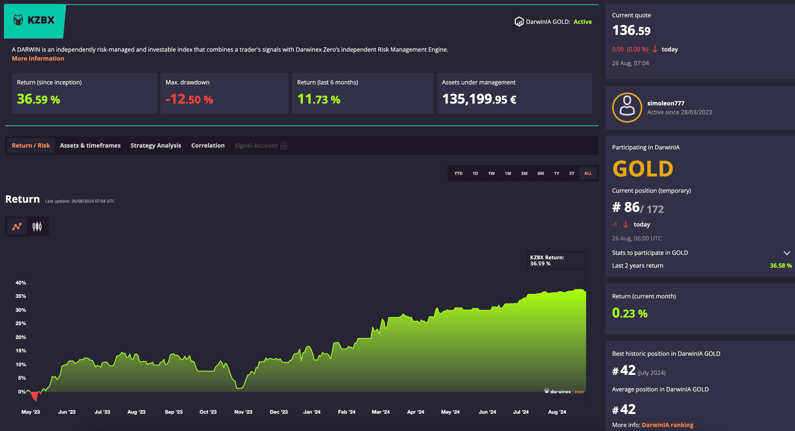Click the Correlation tab
The width and height of the screenshot is (795, 431).
[x=208, y=146]
